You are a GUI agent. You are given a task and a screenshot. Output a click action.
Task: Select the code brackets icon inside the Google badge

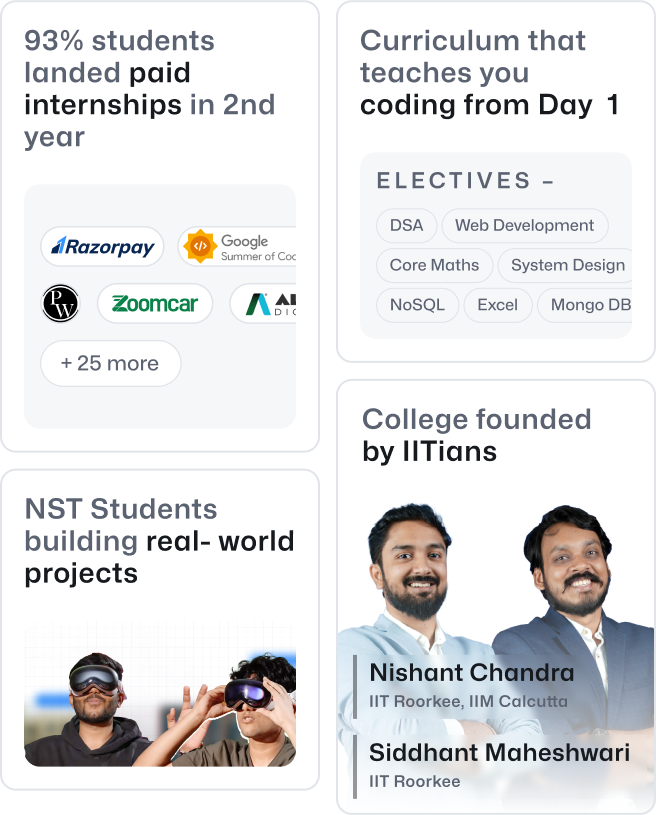coord(199,245)
